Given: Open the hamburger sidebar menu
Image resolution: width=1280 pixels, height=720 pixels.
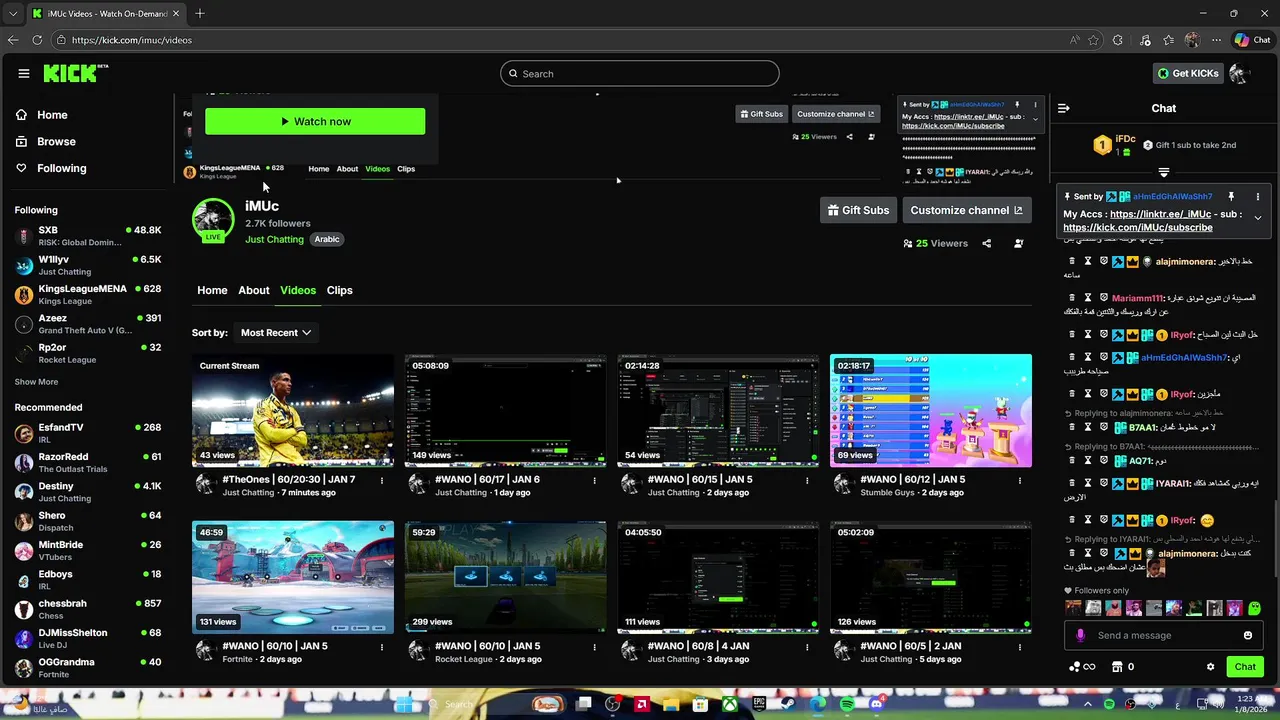Looking at the screenshot, I should [24, 73].
